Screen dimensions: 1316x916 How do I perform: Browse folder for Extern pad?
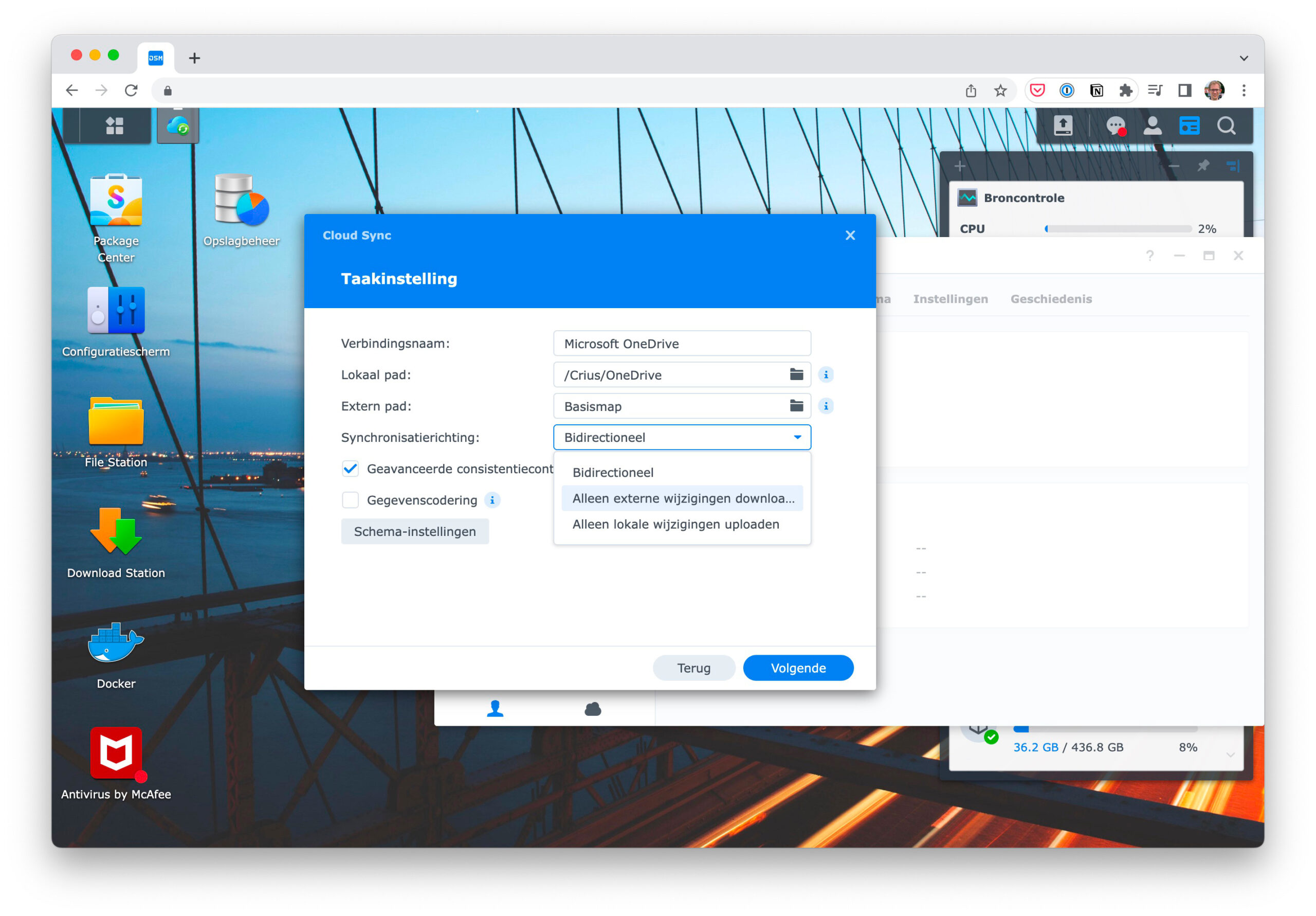[796, 406]
